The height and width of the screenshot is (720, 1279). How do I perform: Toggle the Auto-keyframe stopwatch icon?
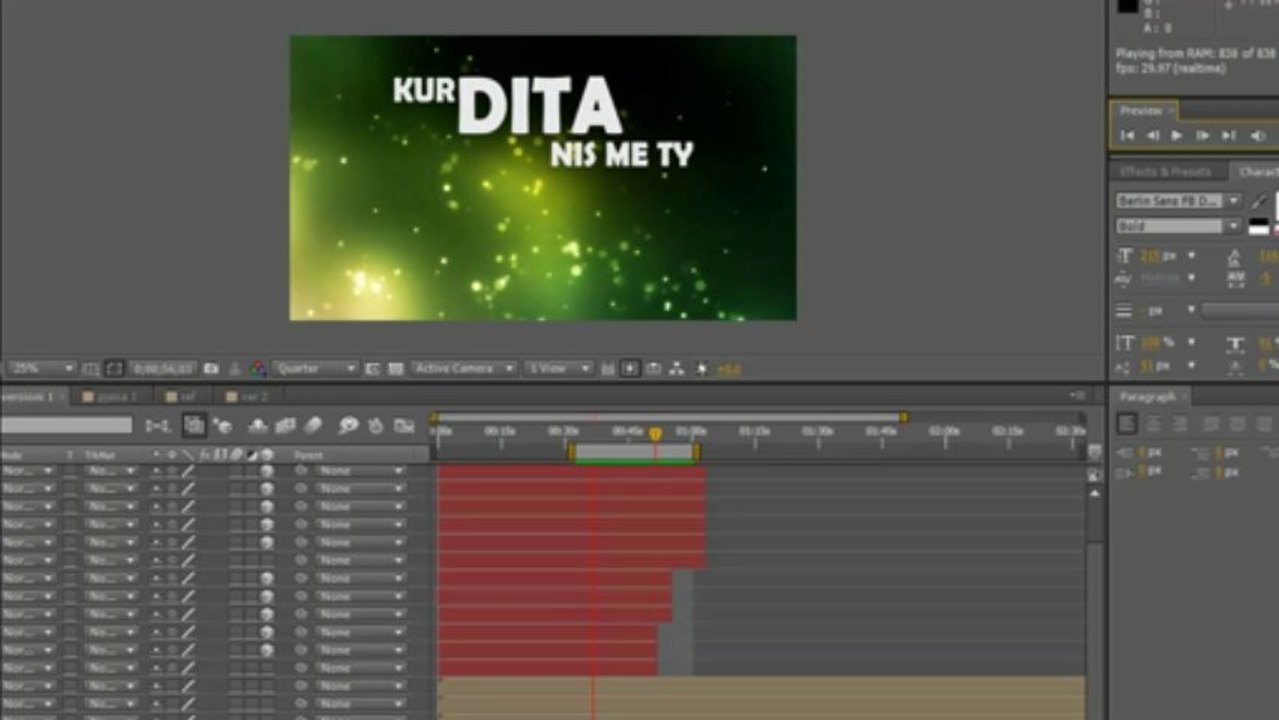click(x=376, y=426)
